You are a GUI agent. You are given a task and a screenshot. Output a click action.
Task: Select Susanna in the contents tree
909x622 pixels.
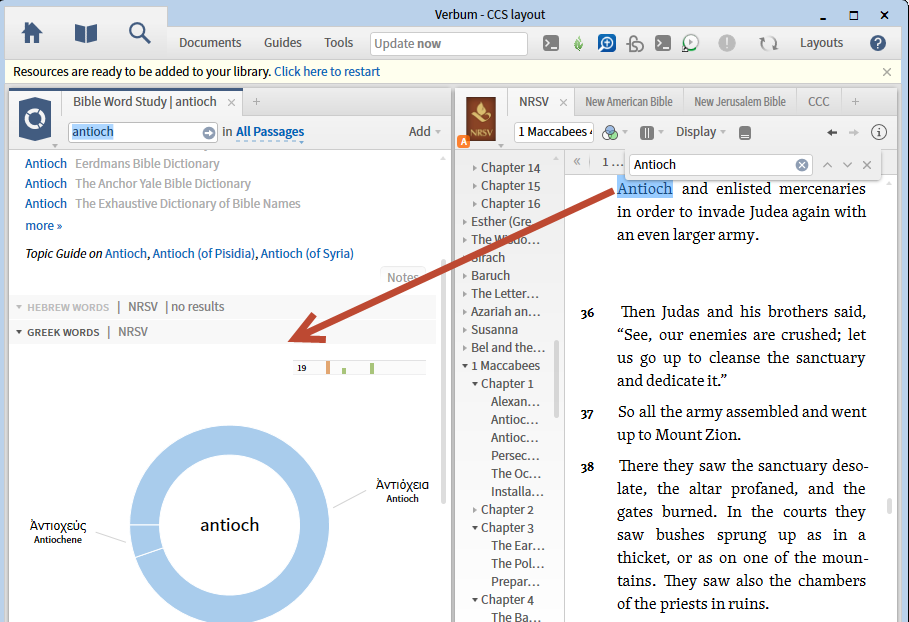tap(494, 330)
